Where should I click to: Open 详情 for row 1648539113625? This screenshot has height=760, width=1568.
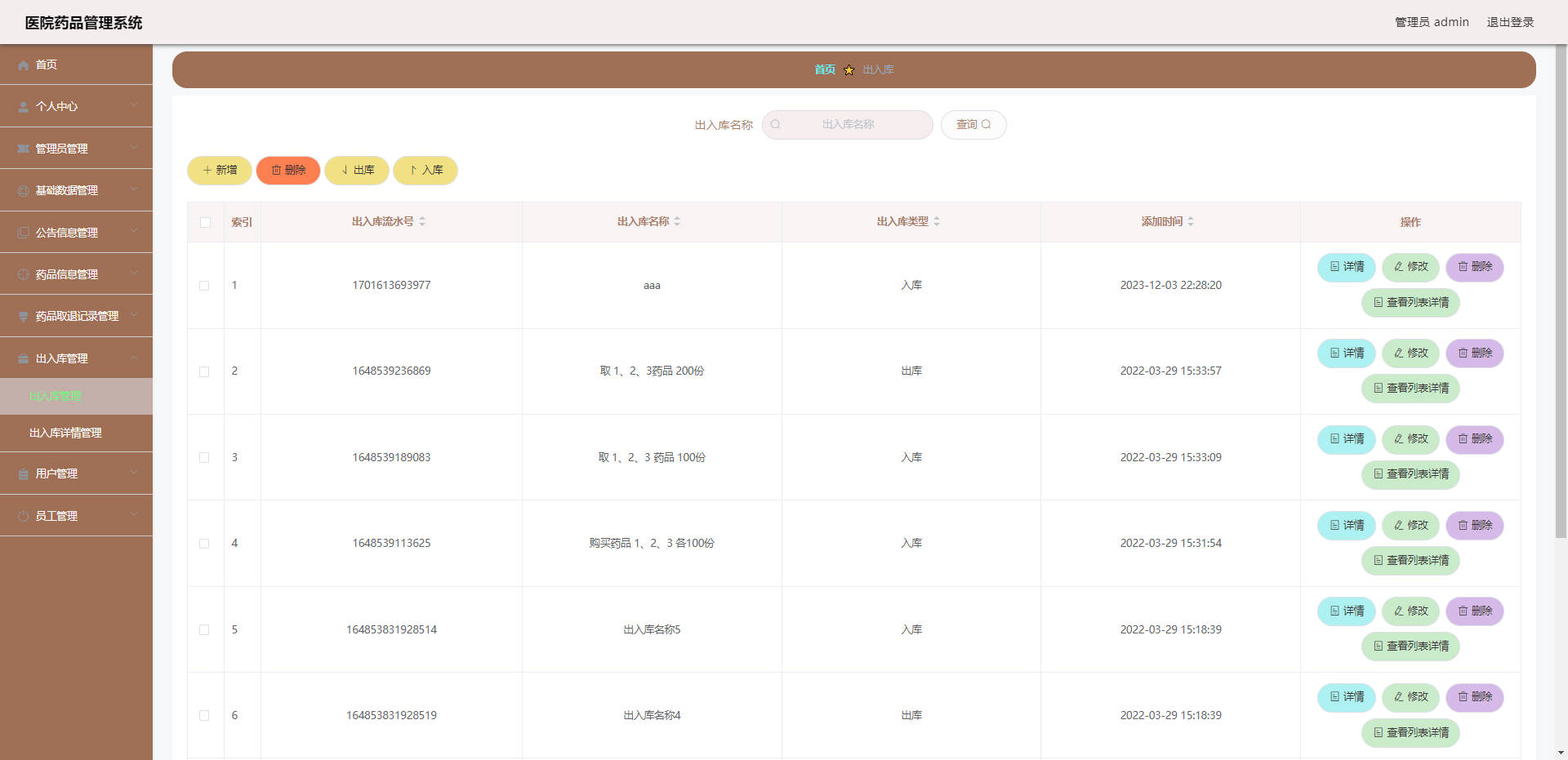[1347, 526]
